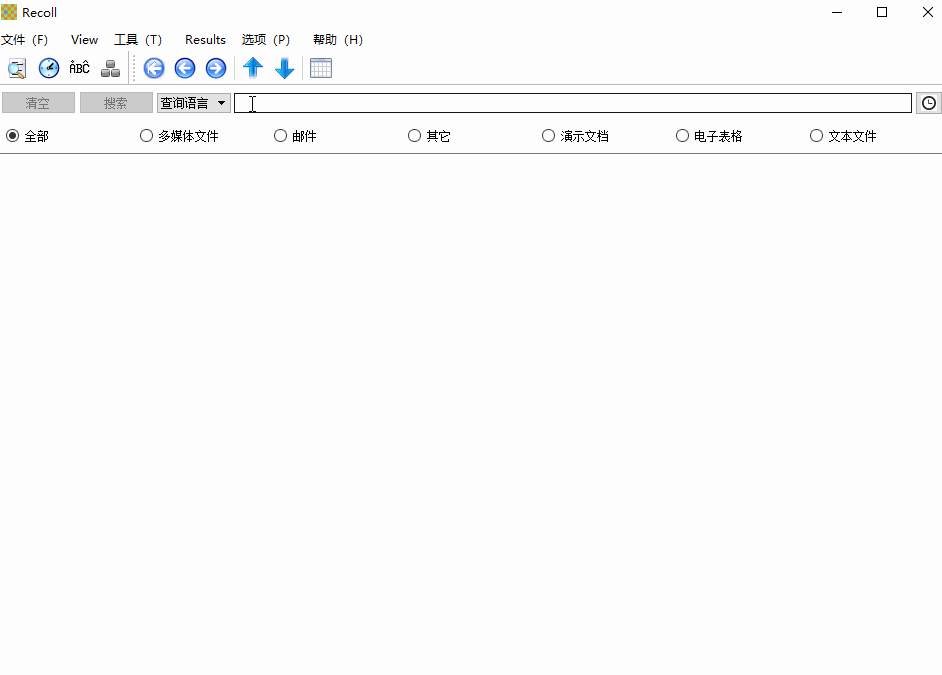Viewport: 942px width, 675px height.
Task: Go to previous results page arrow
Action: [x=185, y=68]
